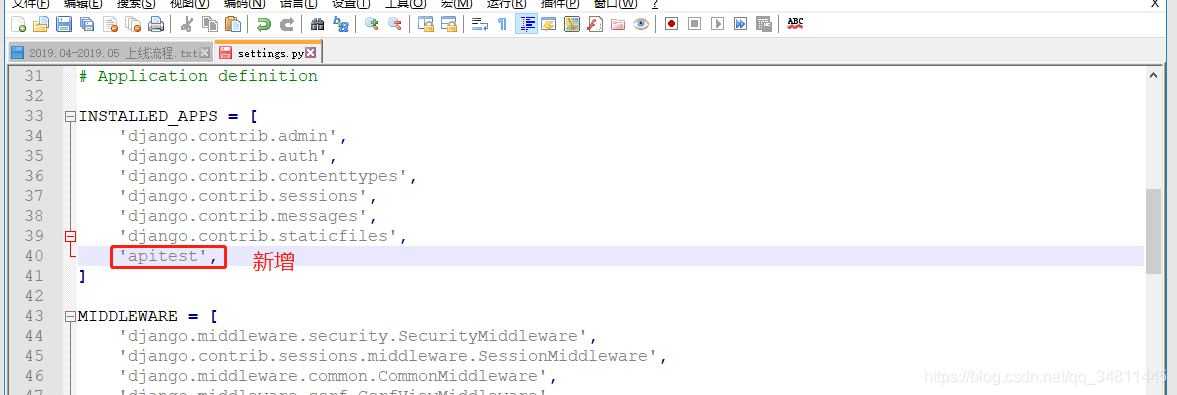Click the vertical scrollbar thumb
Image resolution: width=1177 pixels, height=395 pixels.
click(x=1153, y=231)
